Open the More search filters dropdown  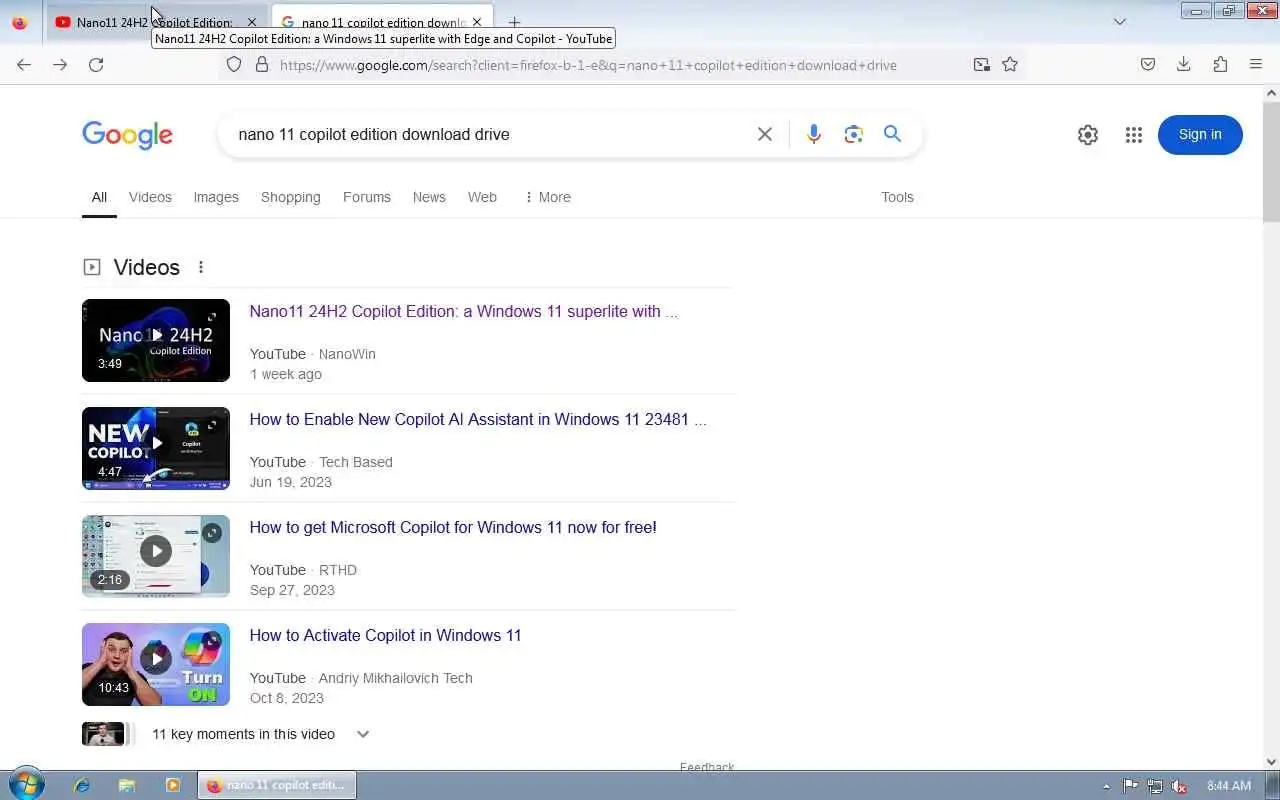(x=547, y=197)
